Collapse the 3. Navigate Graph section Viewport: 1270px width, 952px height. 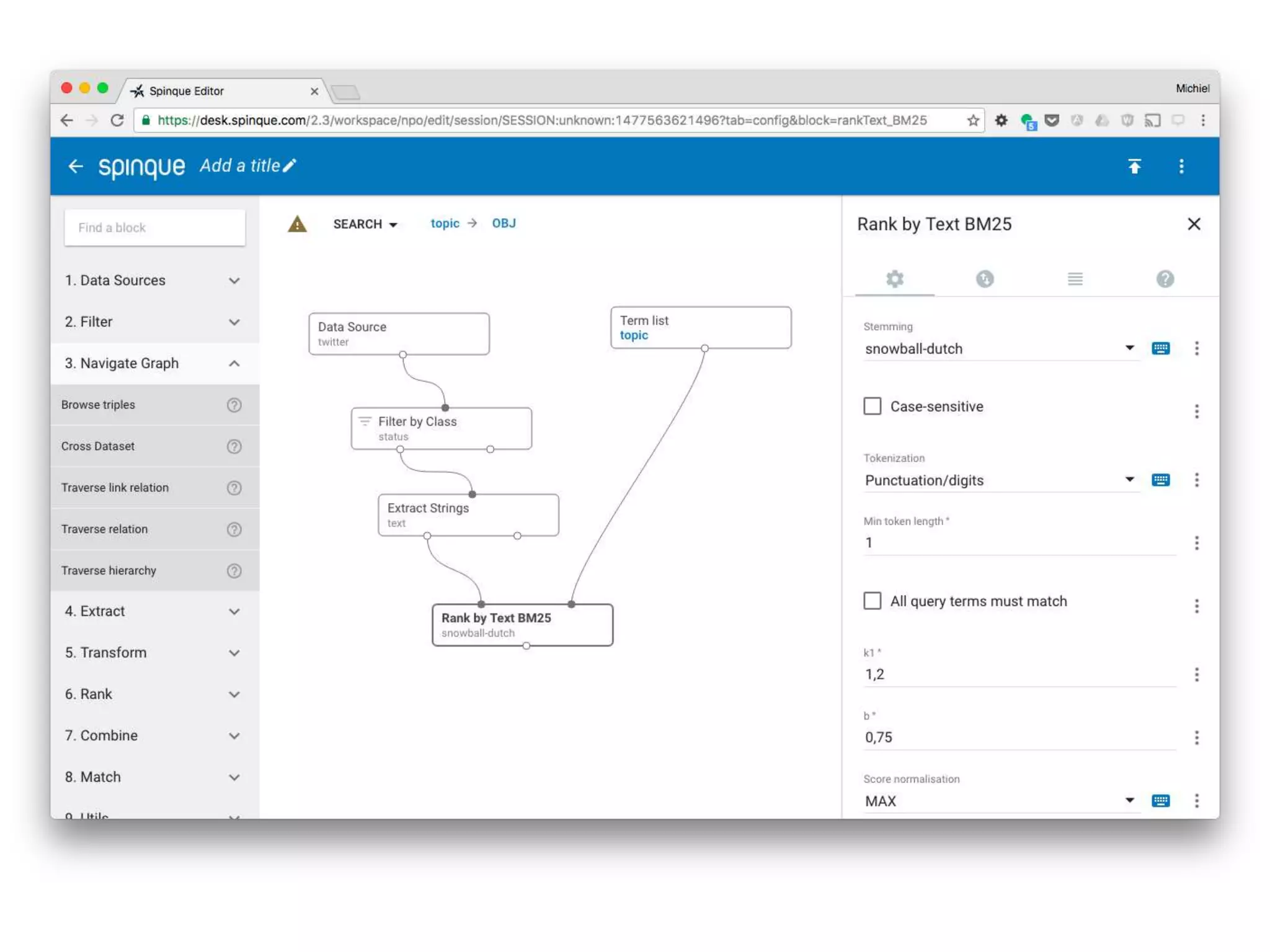click(x=154, y=363)
